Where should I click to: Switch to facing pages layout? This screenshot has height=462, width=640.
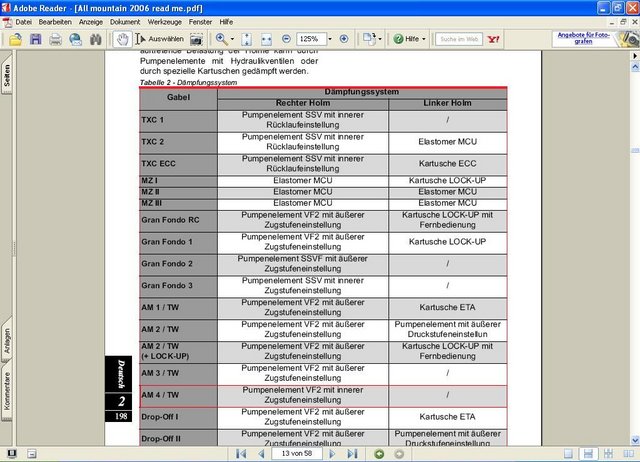629,454
